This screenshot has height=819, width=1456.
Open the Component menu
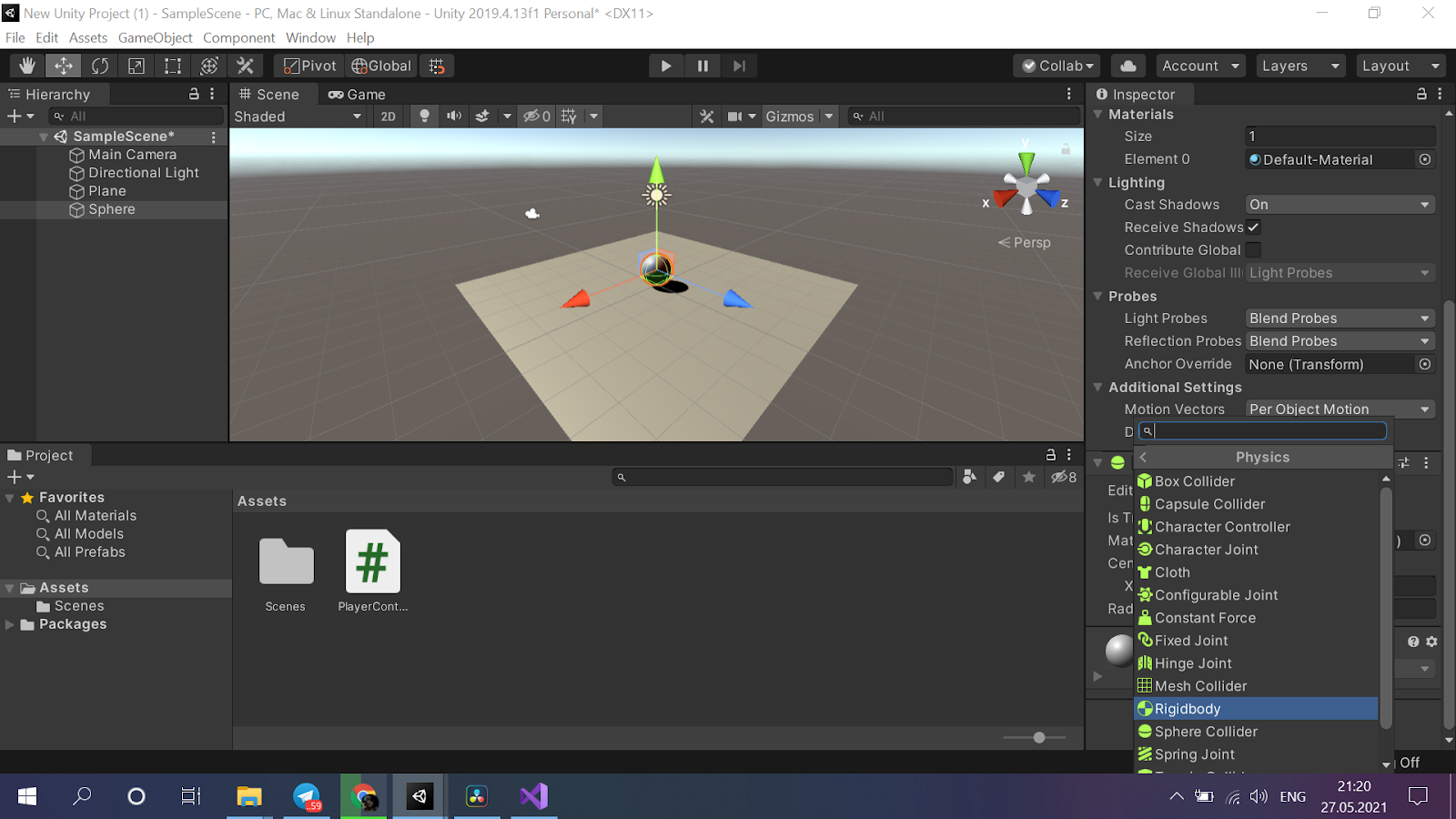pyautogui.click(x=238, y=37)
